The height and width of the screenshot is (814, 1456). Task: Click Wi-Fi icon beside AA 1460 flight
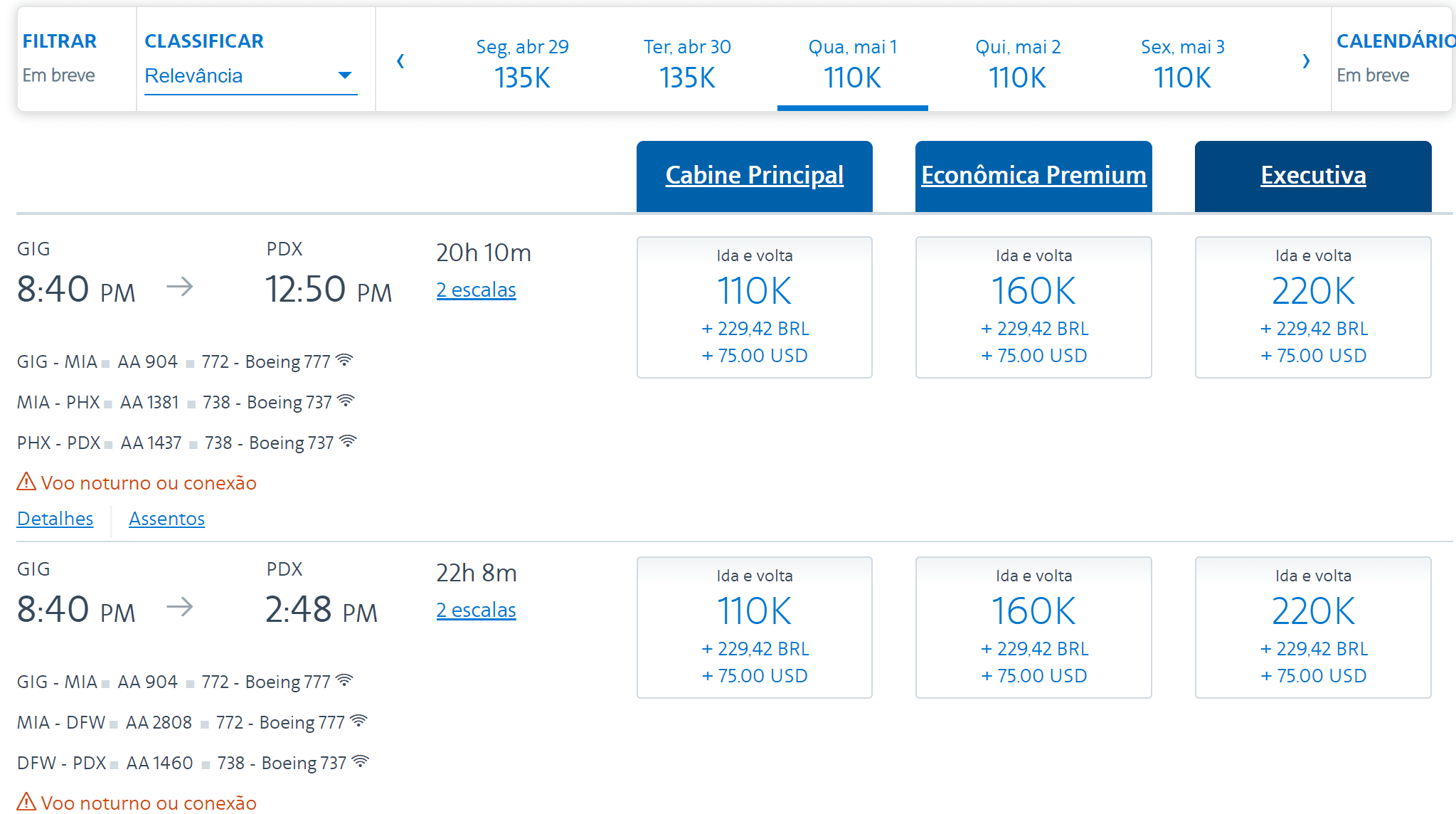coord(361,761)
